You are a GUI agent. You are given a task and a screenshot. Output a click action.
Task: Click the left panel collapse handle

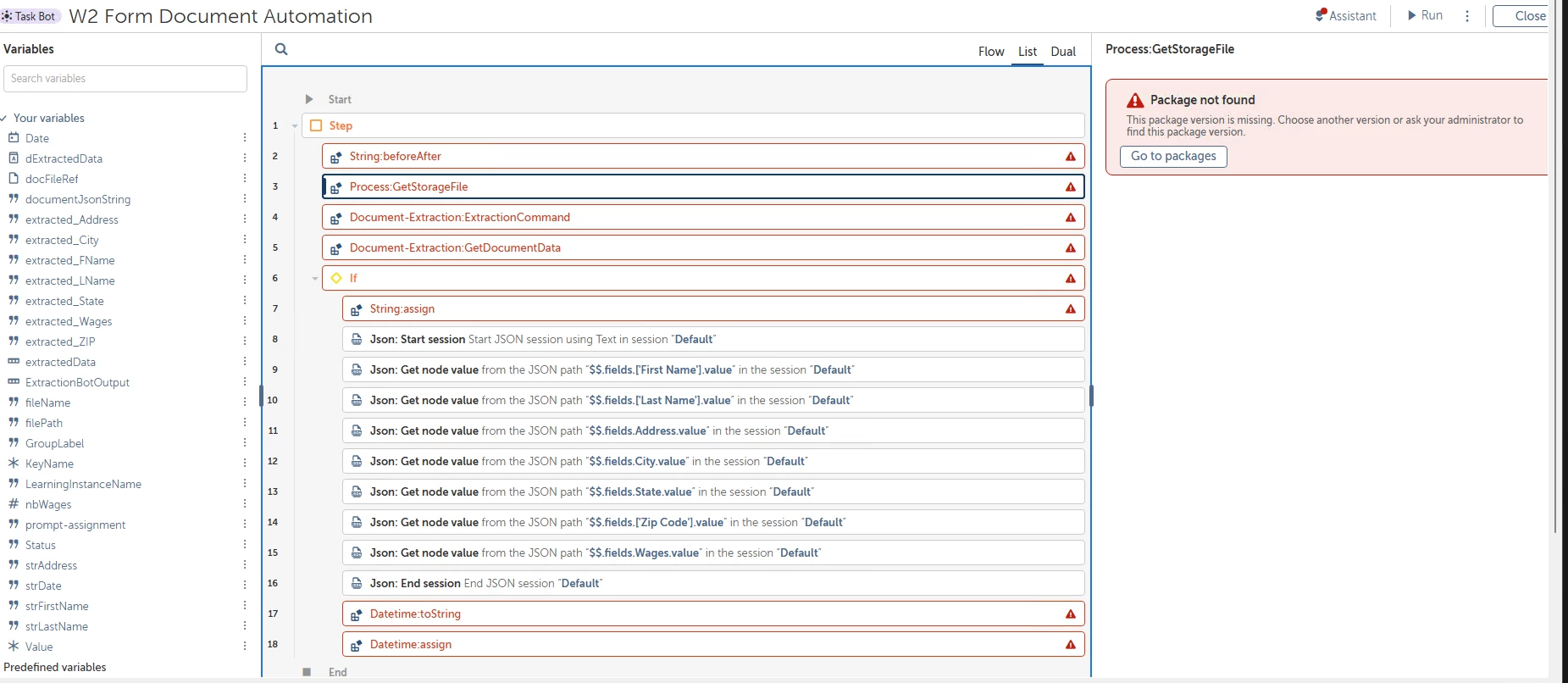coord(261,396)
